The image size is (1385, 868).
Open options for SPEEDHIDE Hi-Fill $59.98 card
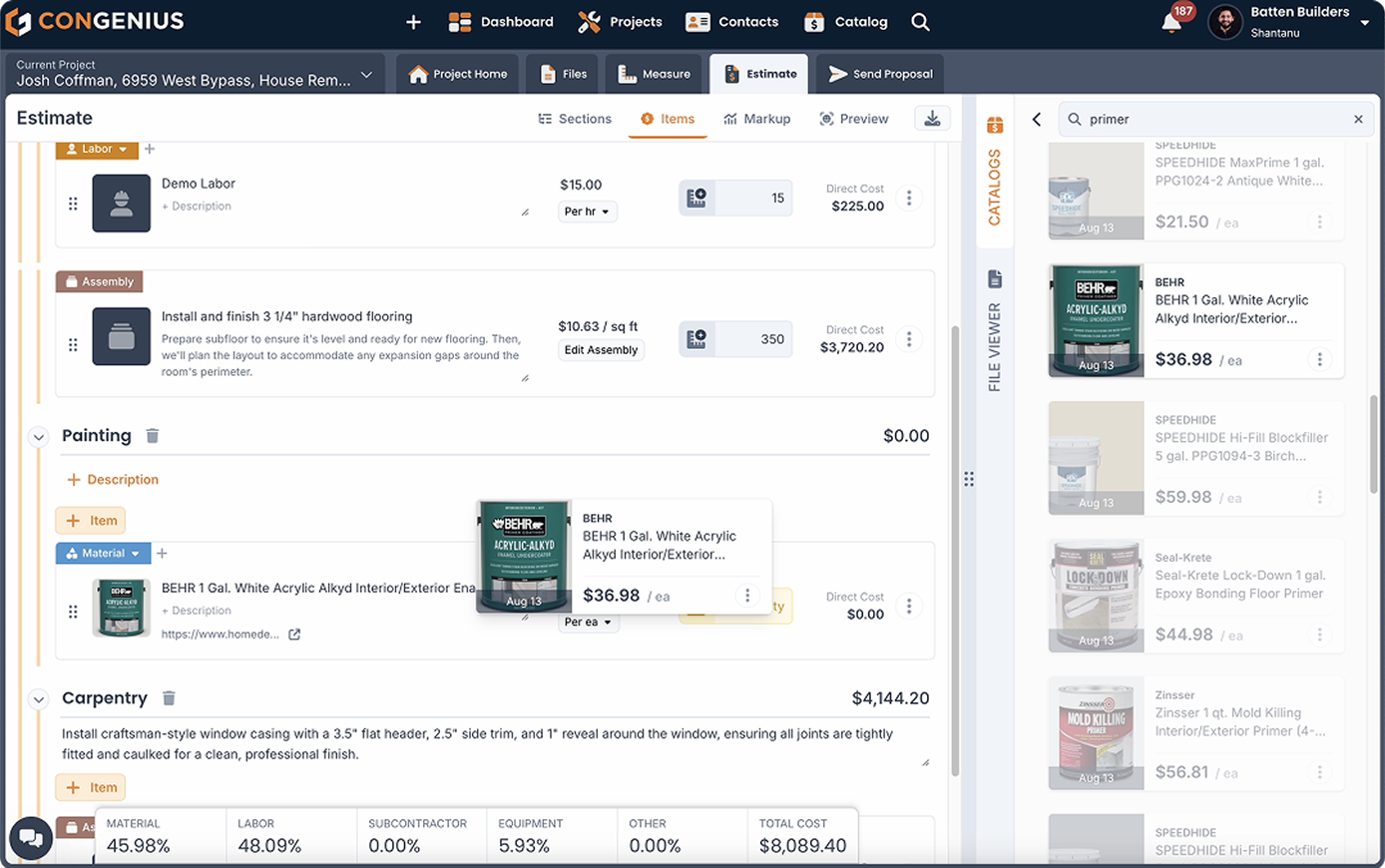[1319, 497]
